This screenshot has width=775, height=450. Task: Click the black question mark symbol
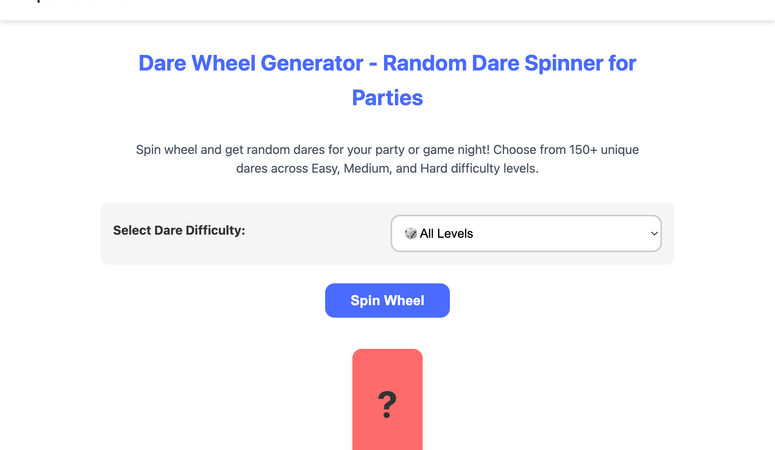pos(387,405)
